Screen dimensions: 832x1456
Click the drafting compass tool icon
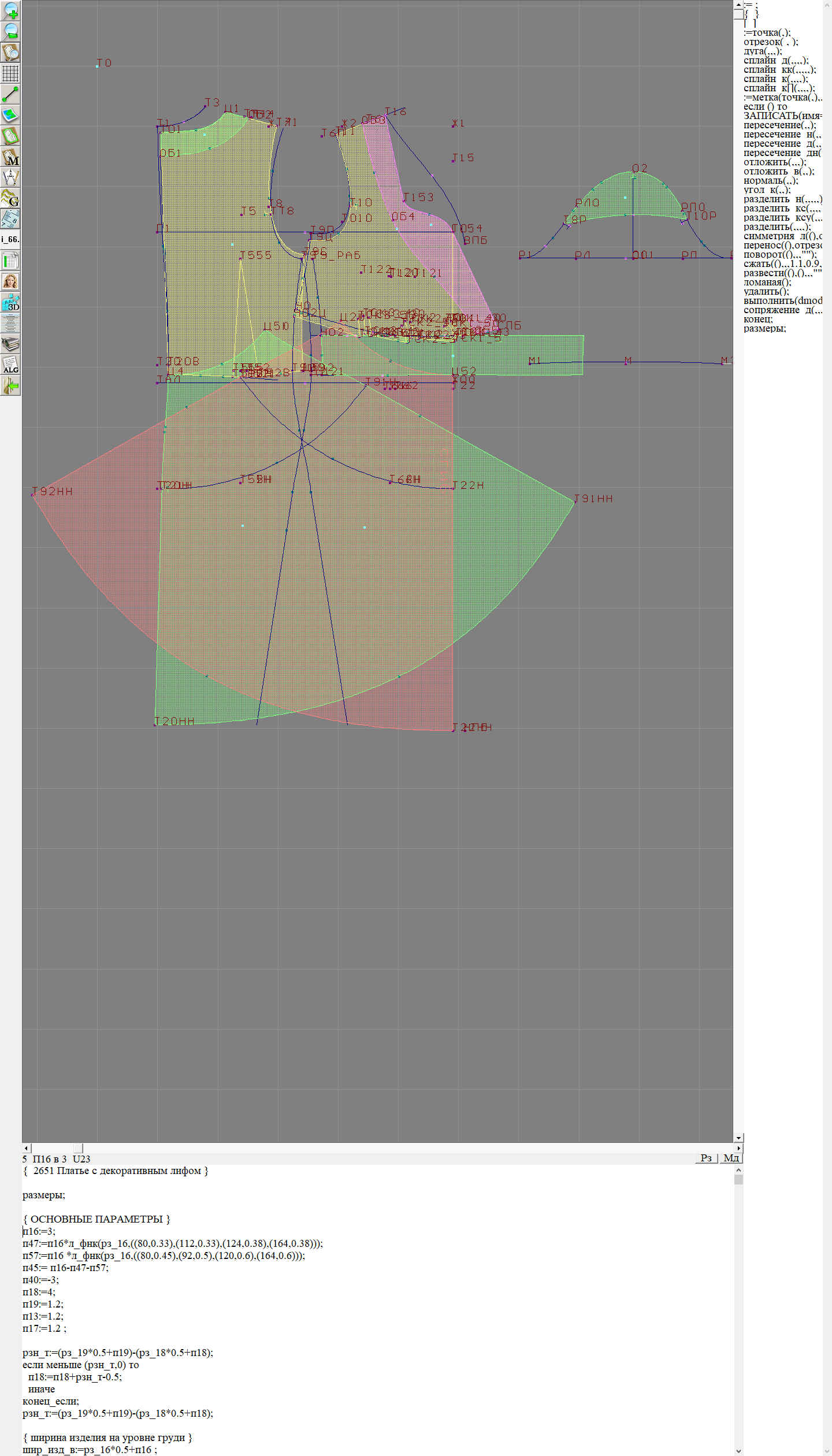point(10,177)
